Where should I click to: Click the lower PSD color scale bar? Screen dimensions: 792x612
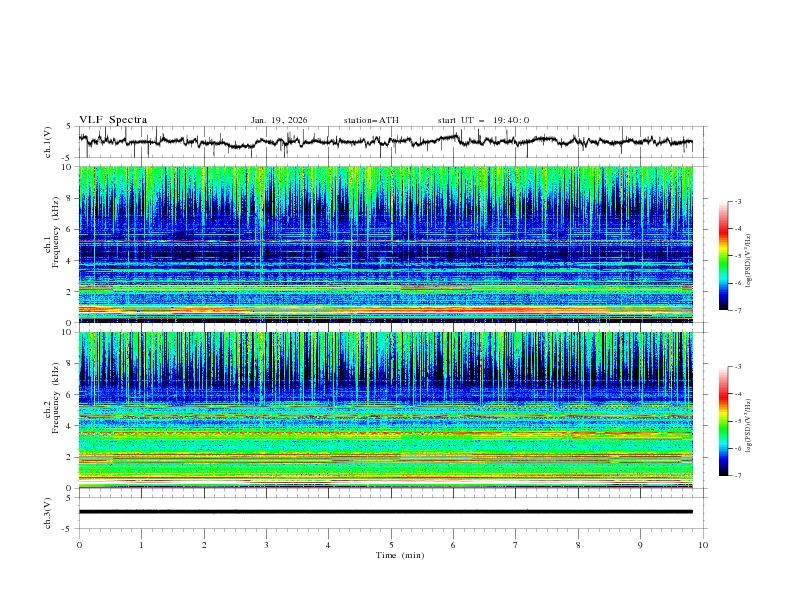point(724,421)
